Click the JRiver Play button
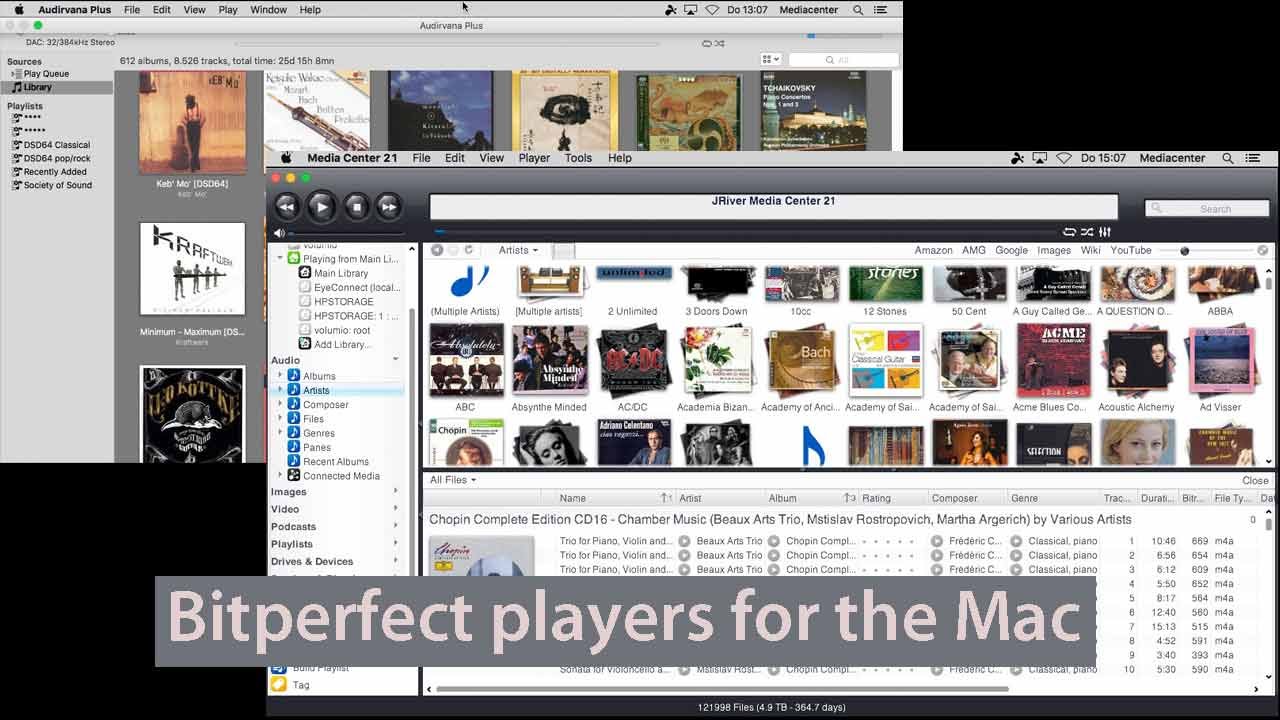The image size is (1280, 720). tap(321, 207)
